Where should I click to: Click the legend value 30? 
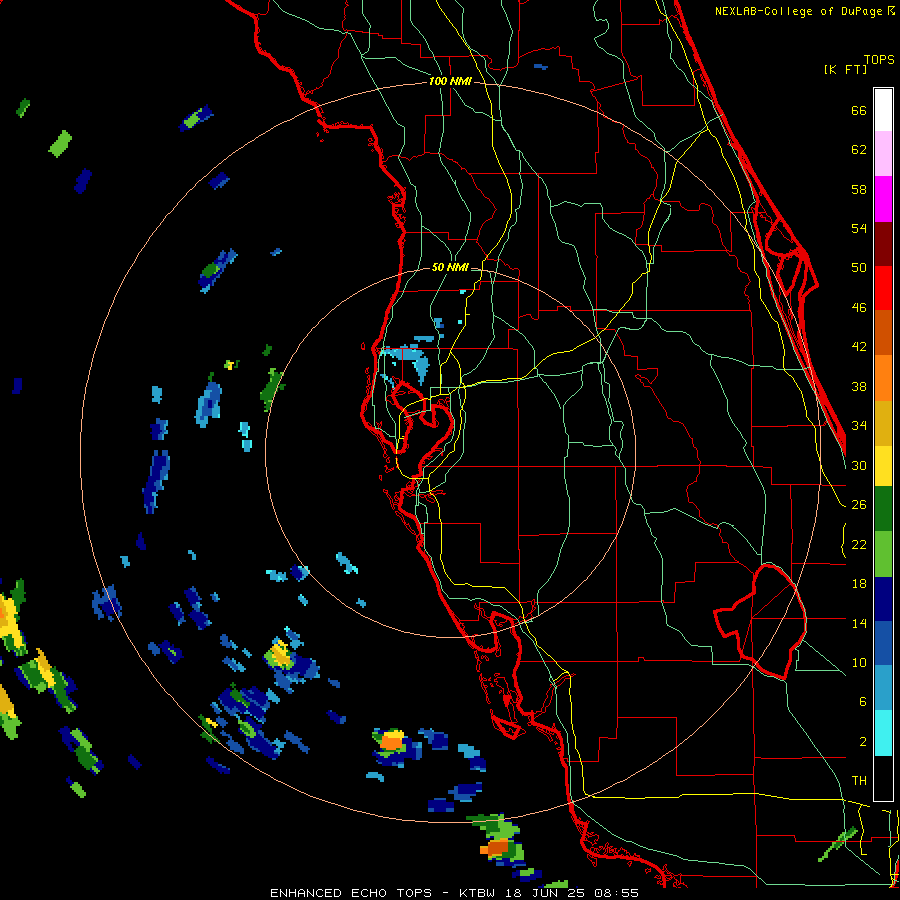pos(859,465)
